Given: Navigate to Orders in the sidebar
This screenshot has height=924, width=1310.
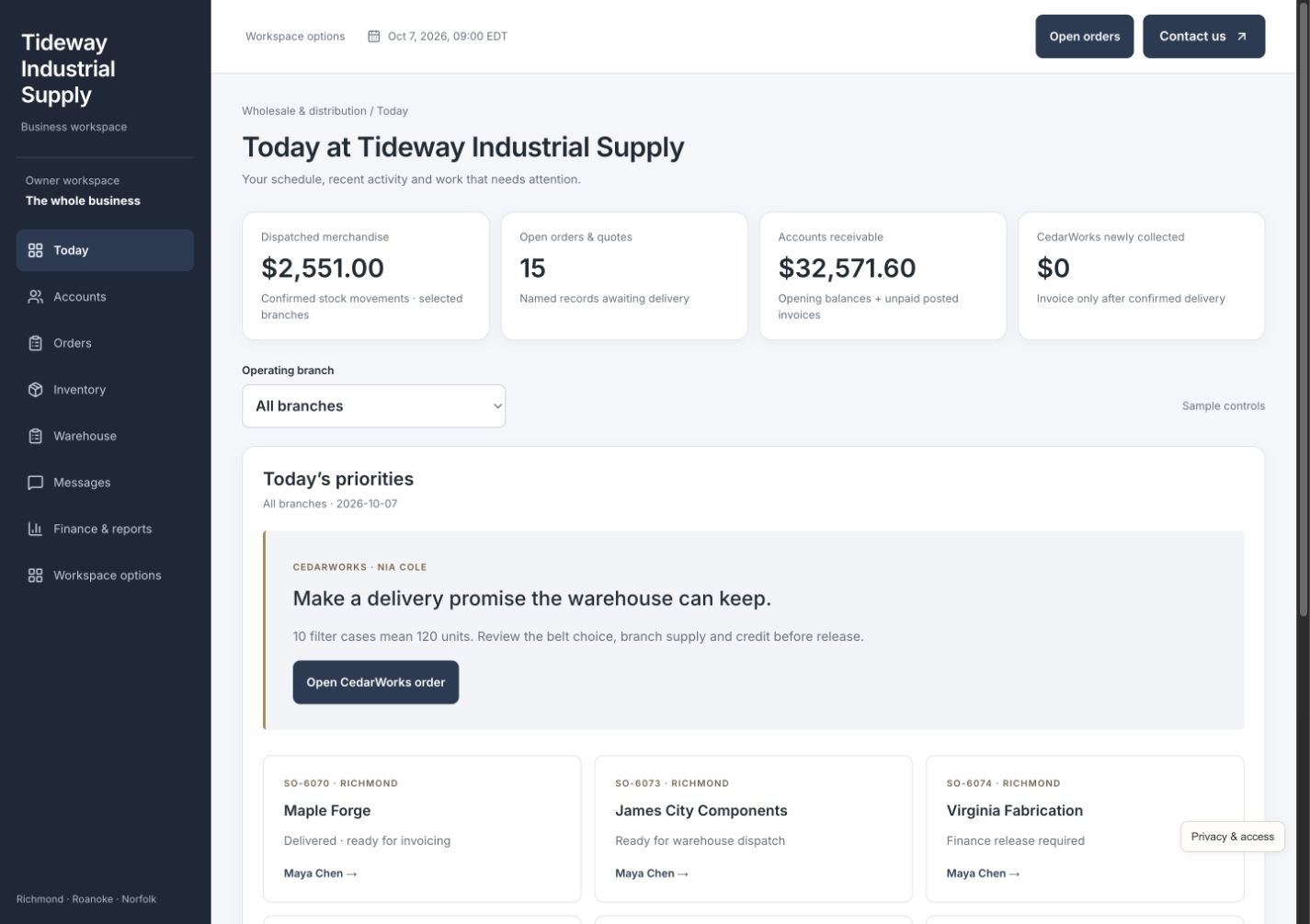Looking at the screenshot, I should pos(105,343).
